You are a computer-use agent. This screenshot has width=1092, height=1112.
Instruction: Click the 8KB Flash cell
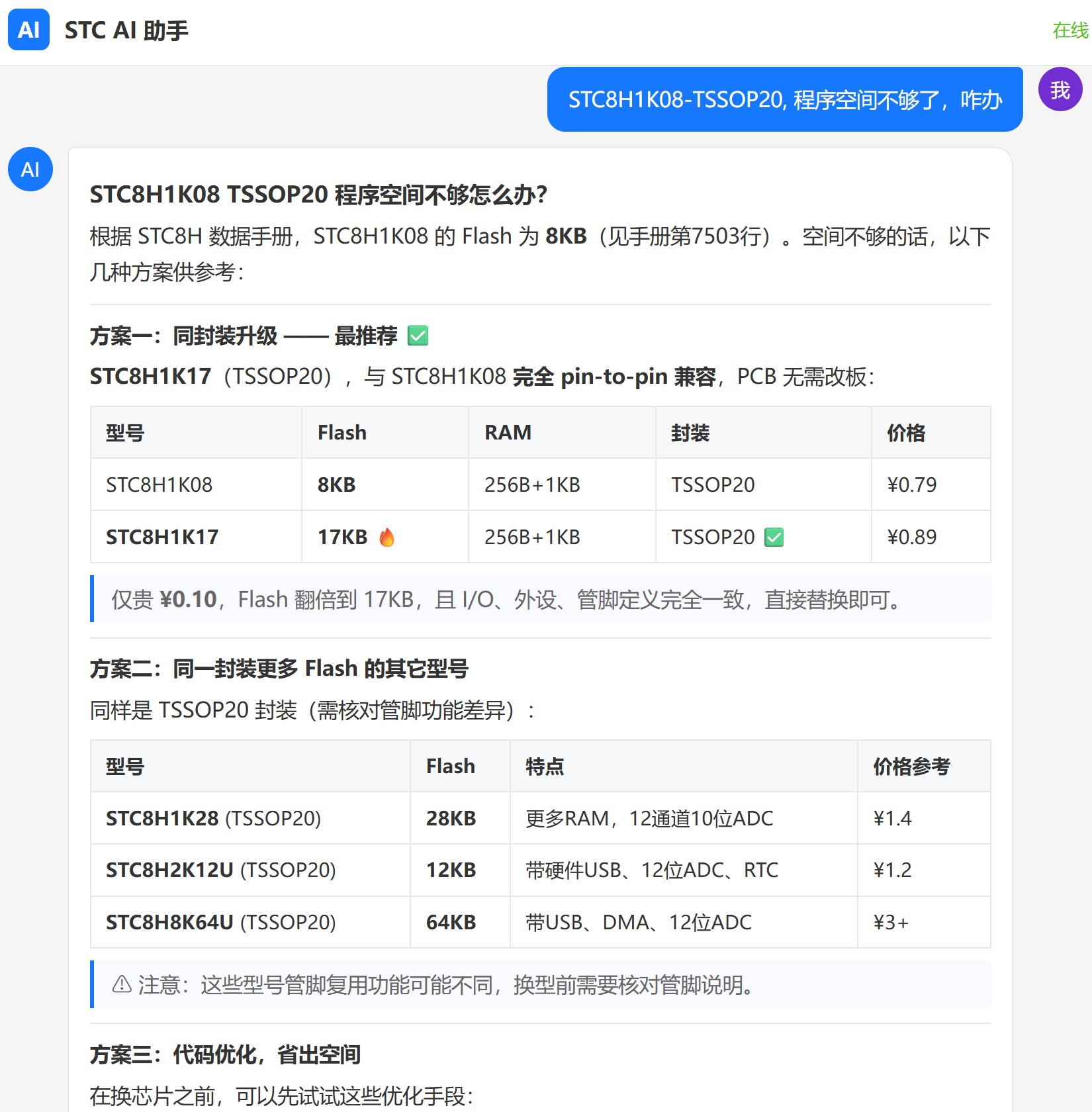pos(385,485)
